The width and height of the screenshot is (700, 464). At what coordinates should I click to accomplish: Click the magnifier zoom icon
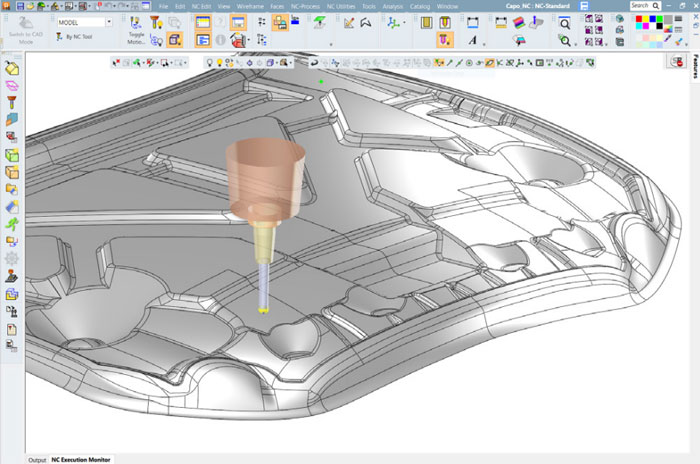tap(565, 23)
